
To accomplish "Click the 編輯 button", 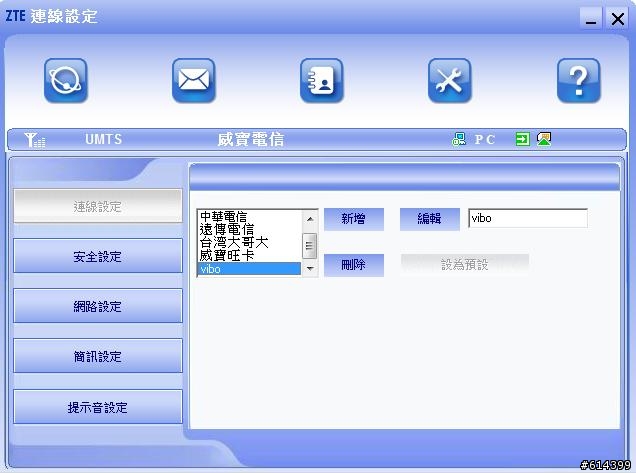I will (x=430, y=219).
